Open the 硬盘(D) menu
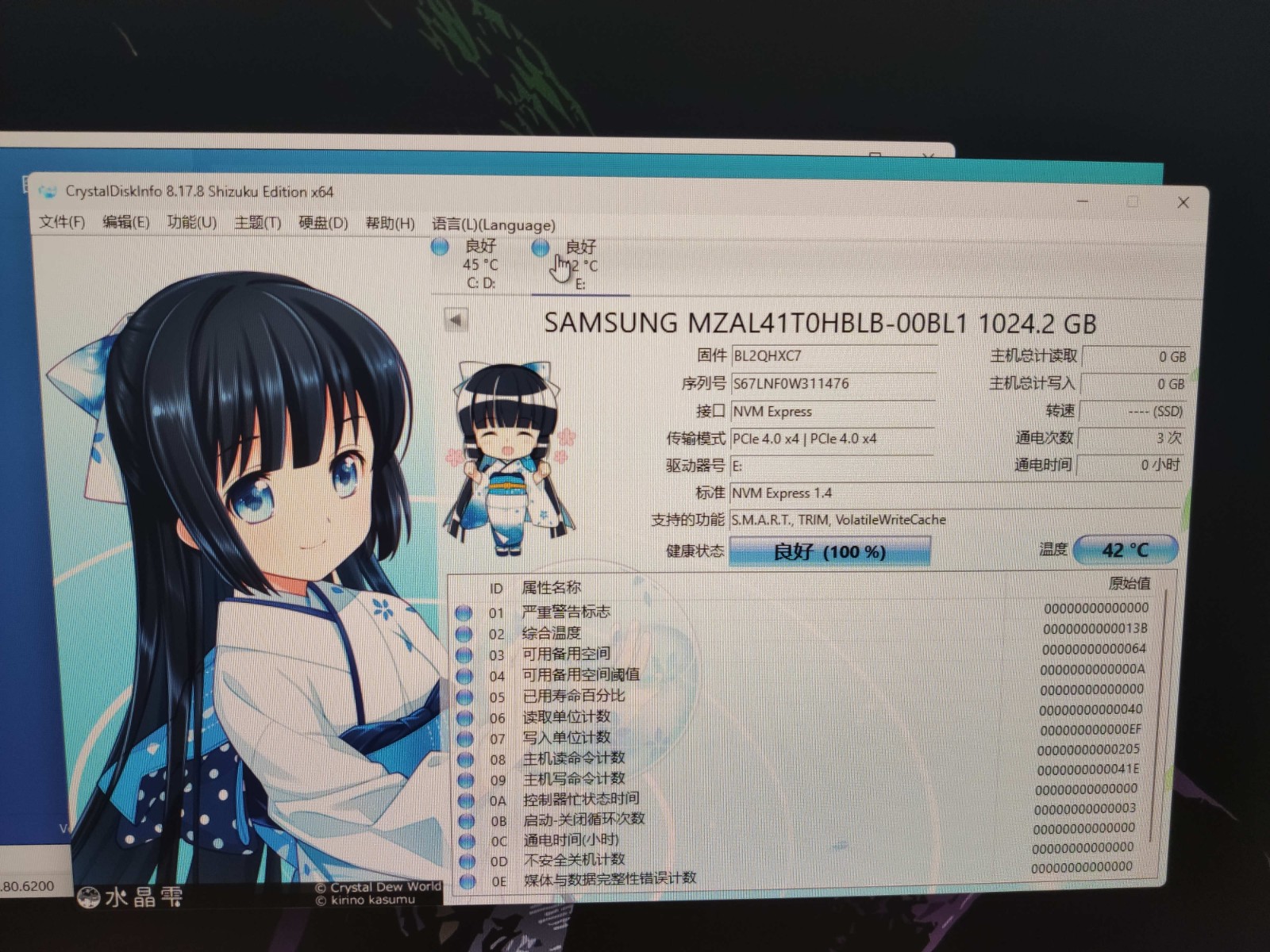Viewport: 1270px width, 952px height. 323,223
